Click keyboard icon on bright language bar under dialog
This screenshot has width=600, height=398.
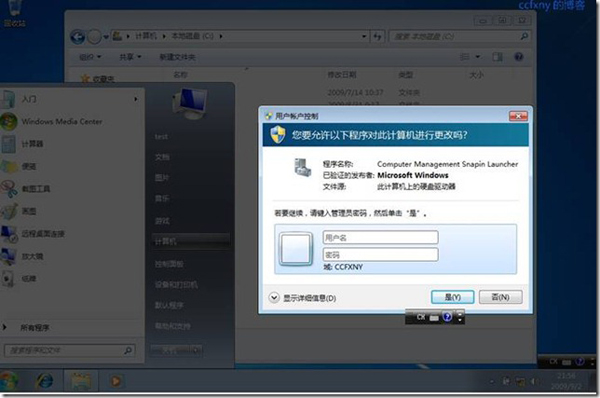point(434,318)
